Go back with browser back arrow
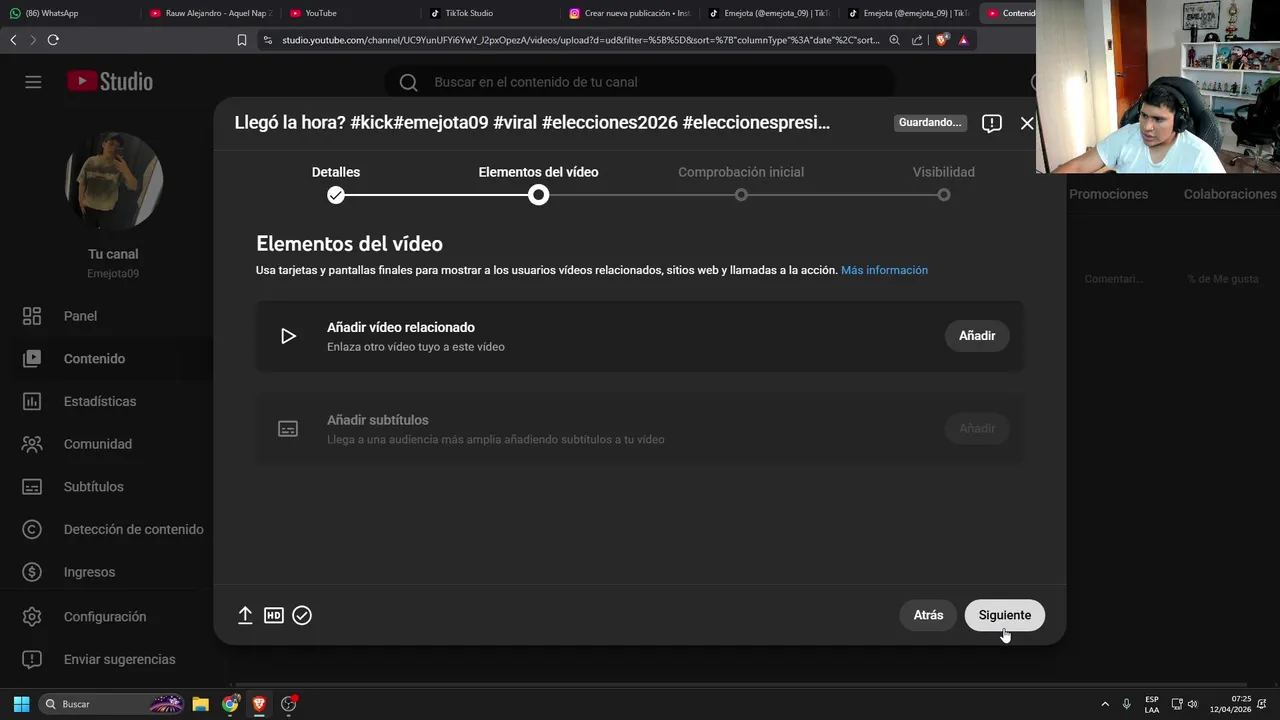Viewport: 1280px width, 720px height. pyautogui.click(x=13, y=40)
